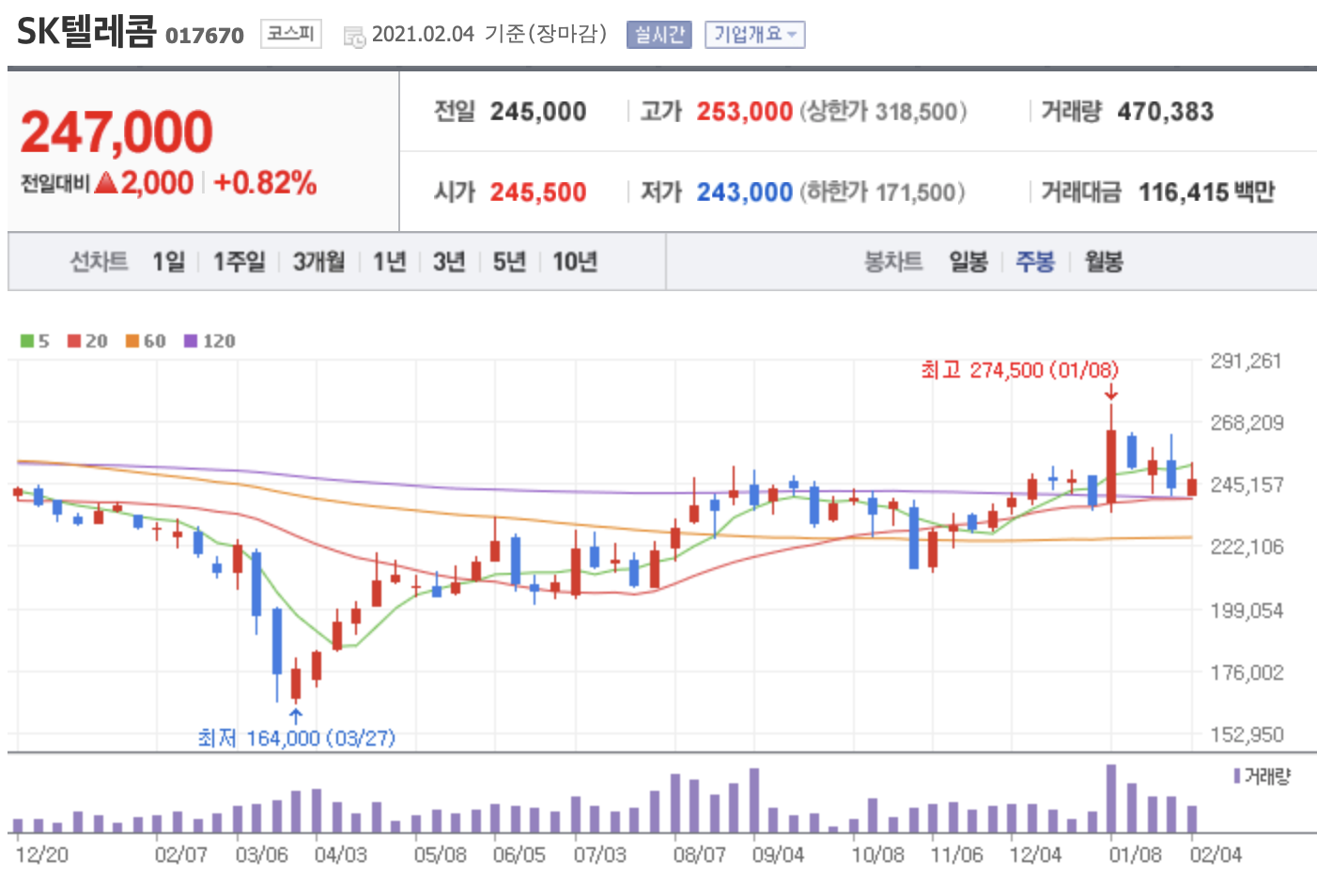Screen dimensions: 1317x896
Task: Click the 245,157 y-axis label
Action: pyautogui.click(x=1246, y=485)
